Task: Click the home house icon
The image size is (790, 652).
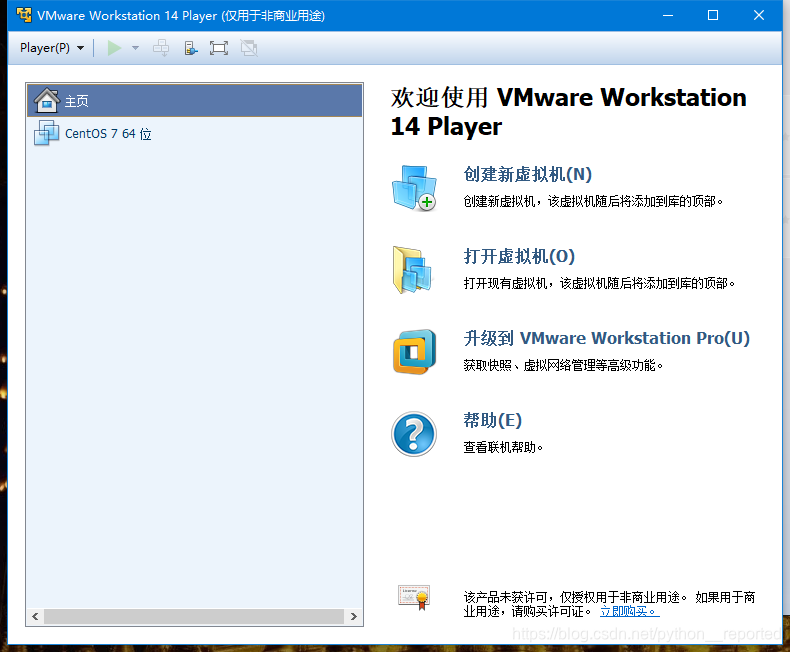Action: click(47, 100)
